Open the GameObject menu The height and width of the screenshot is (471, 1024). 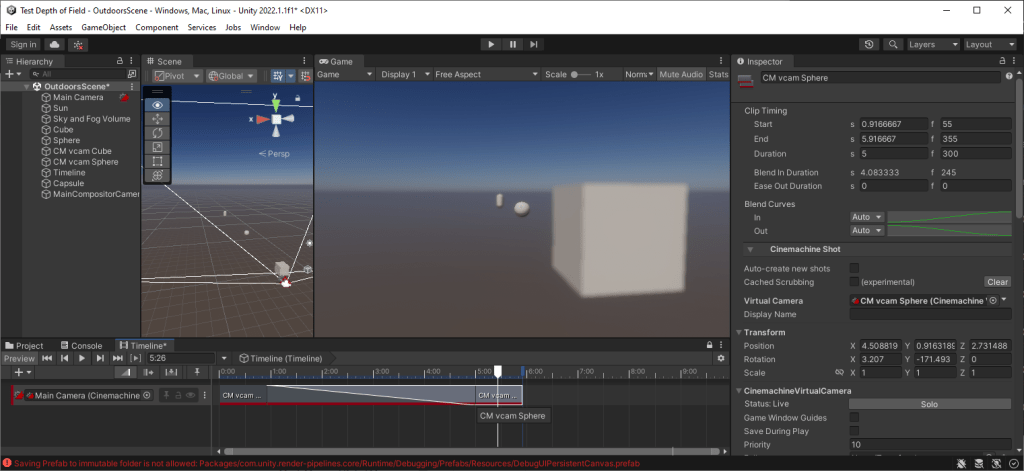[105, 27]
